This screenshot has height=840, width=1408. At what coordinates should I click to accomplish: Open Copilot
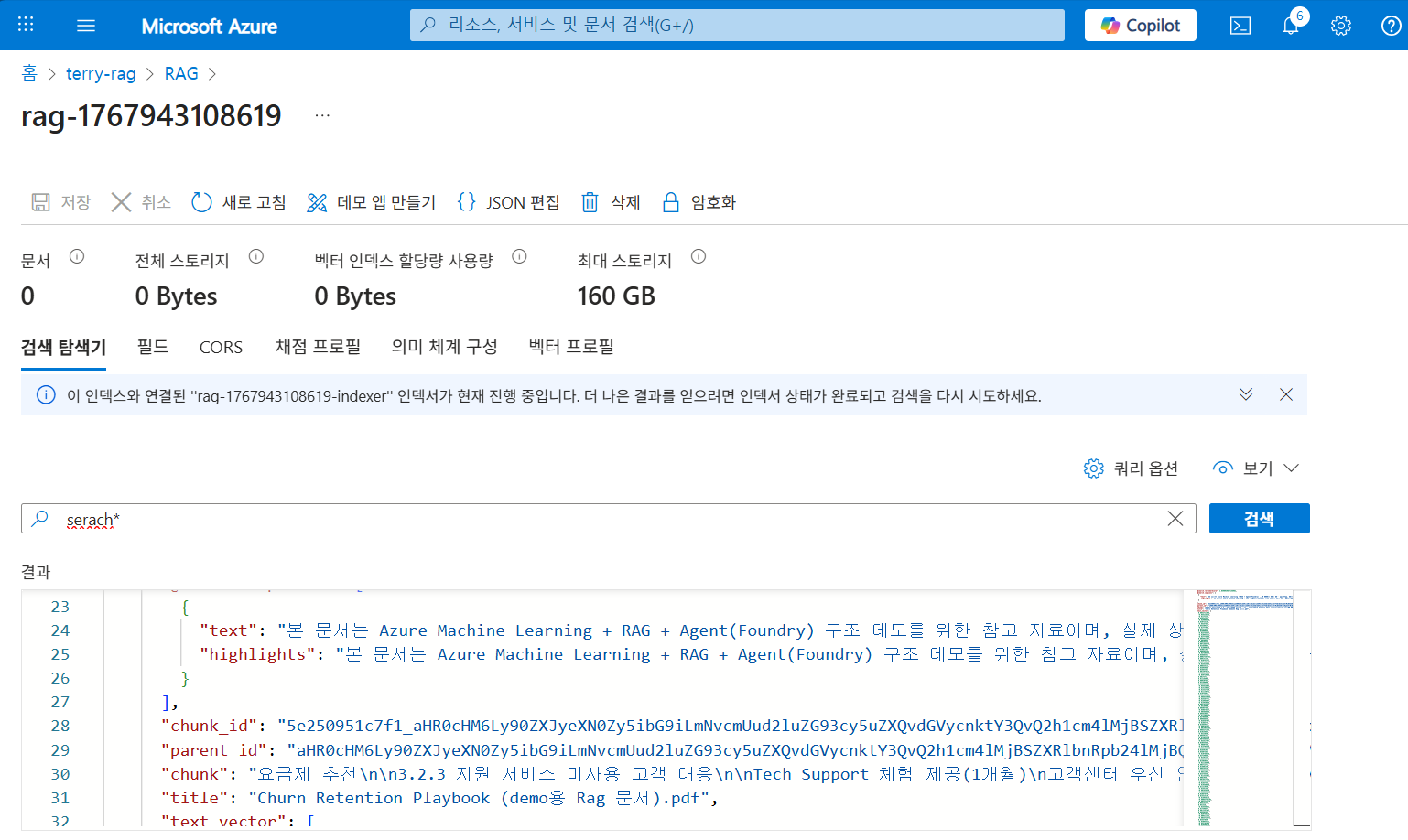[1140, 26]
